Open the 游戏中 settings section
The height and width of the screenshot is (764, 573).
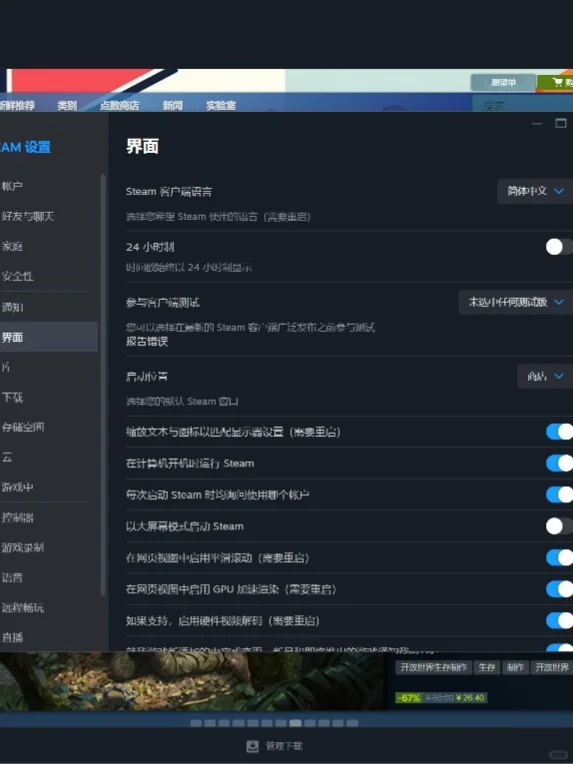(17, 487)
